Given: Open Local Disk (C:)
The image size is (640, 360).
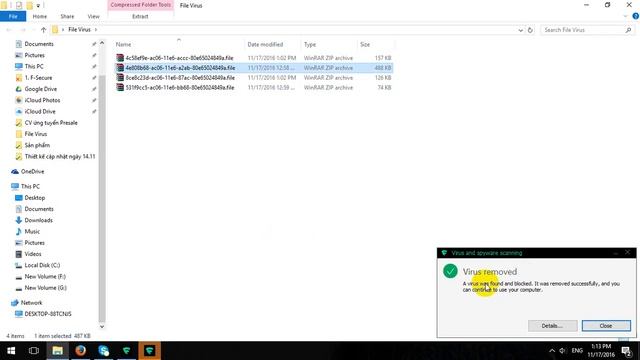Looking at the screenshot, I should (42, 265).
